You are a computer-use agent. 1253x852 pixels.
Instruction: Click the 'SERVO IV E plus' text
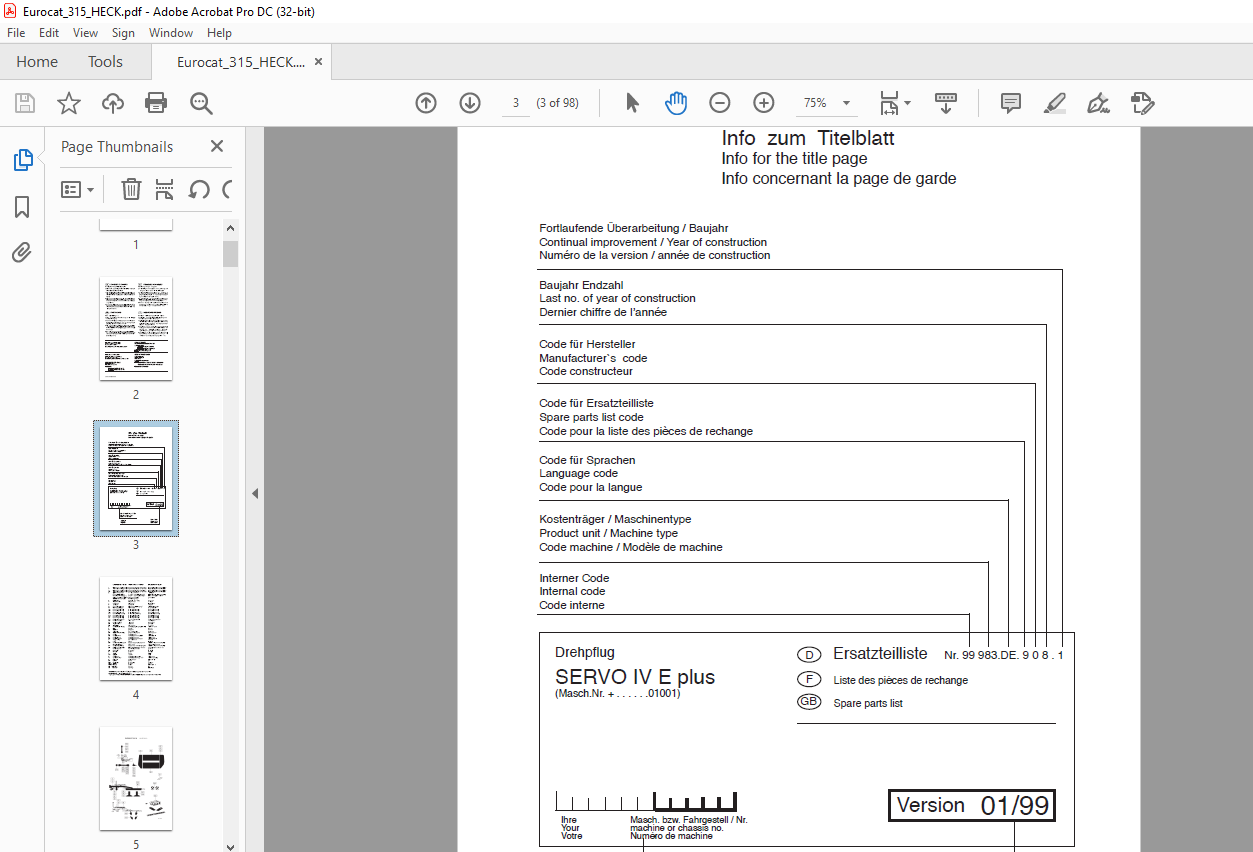(635, 677)
